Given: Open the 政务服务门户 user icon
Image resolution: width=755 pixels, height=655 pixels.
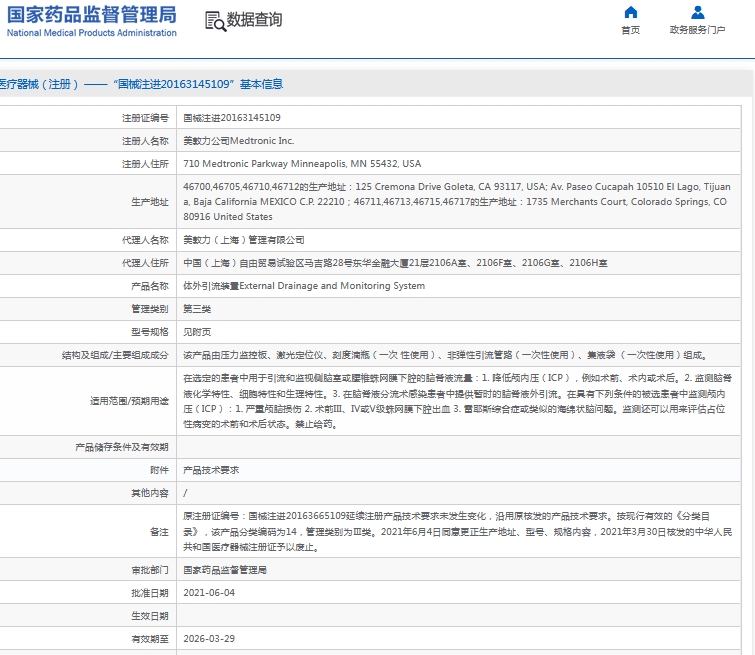Looking at the screenshot, I should pyautogui.click(x=697, y=12).
